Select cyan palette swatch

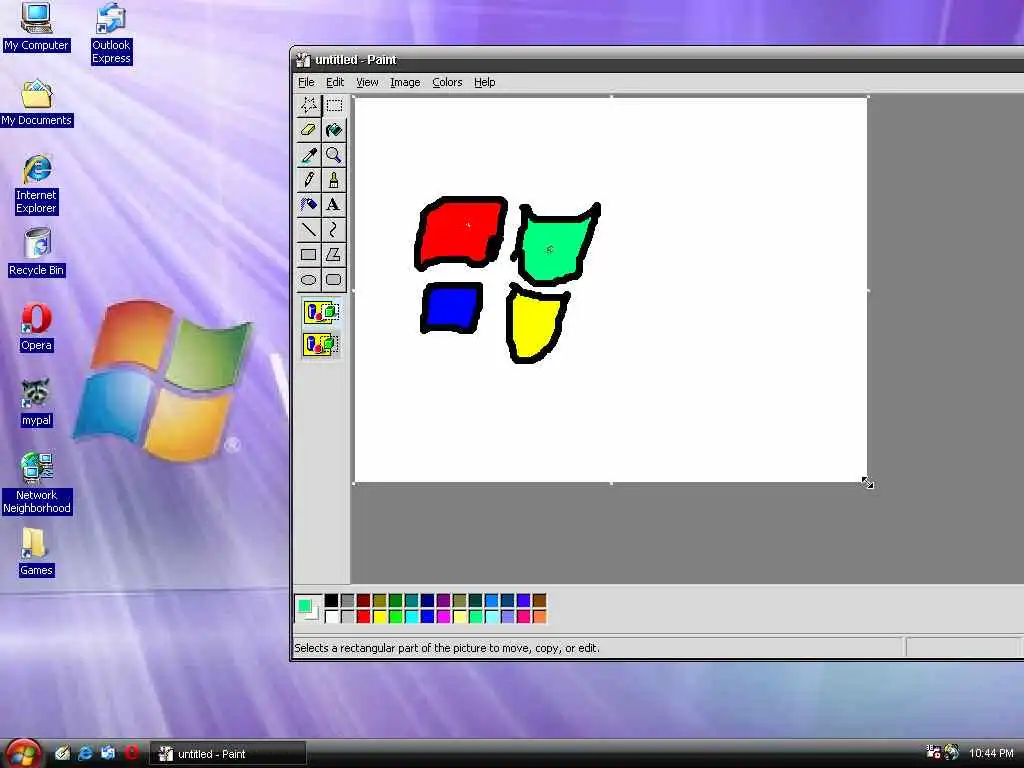[x=411, y=616]
